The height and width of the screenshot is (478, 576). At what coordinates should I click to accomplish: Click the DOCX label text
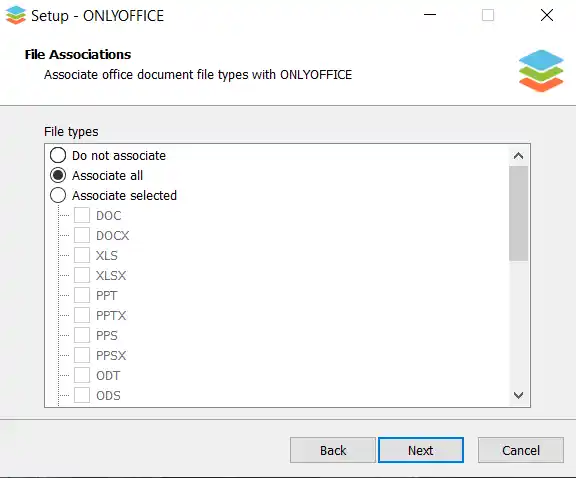(x=113, y=236)
